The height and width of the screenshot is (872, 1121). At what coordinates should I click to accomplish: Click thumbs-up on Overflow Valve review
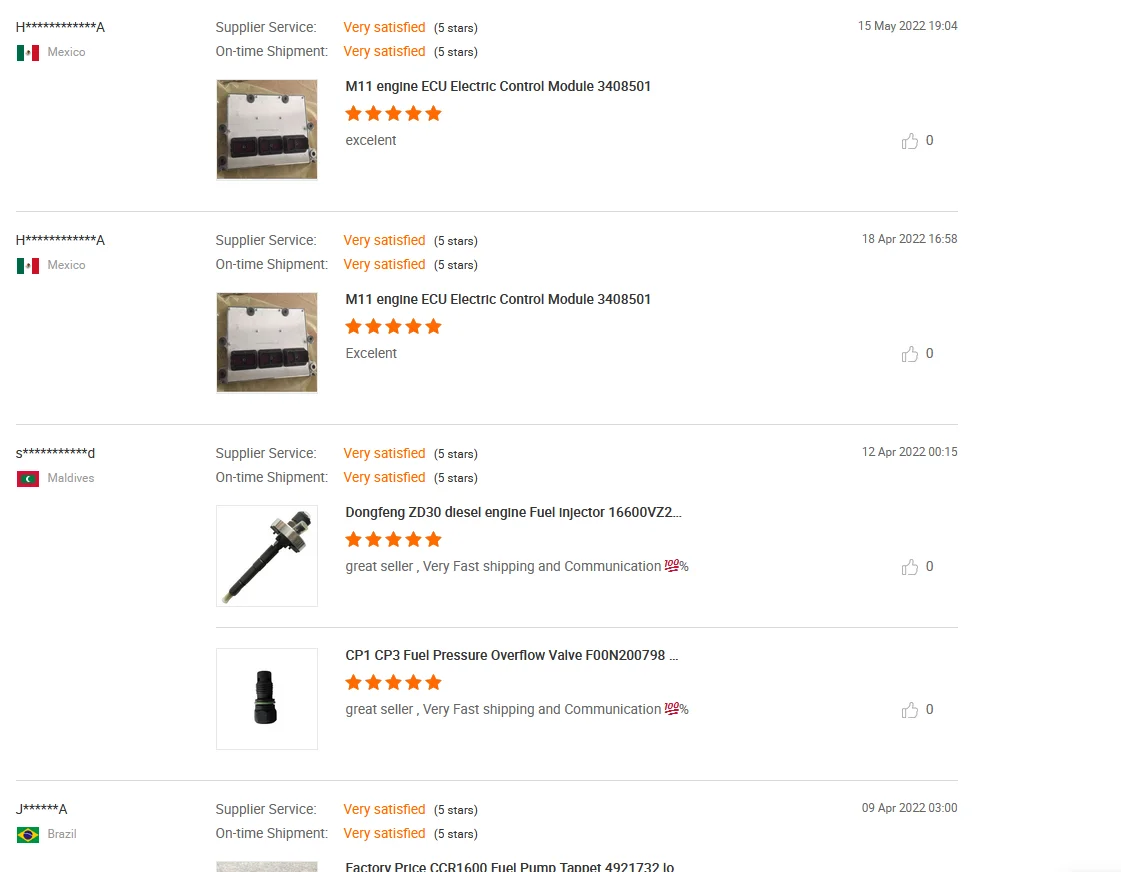(909, 710)
